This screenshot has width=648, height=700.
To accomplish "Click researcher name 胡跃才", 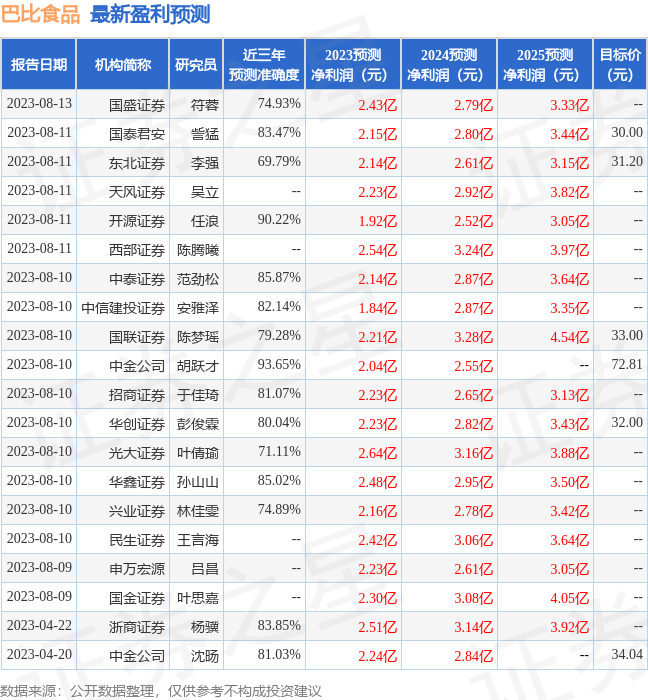I will (198, 367).
